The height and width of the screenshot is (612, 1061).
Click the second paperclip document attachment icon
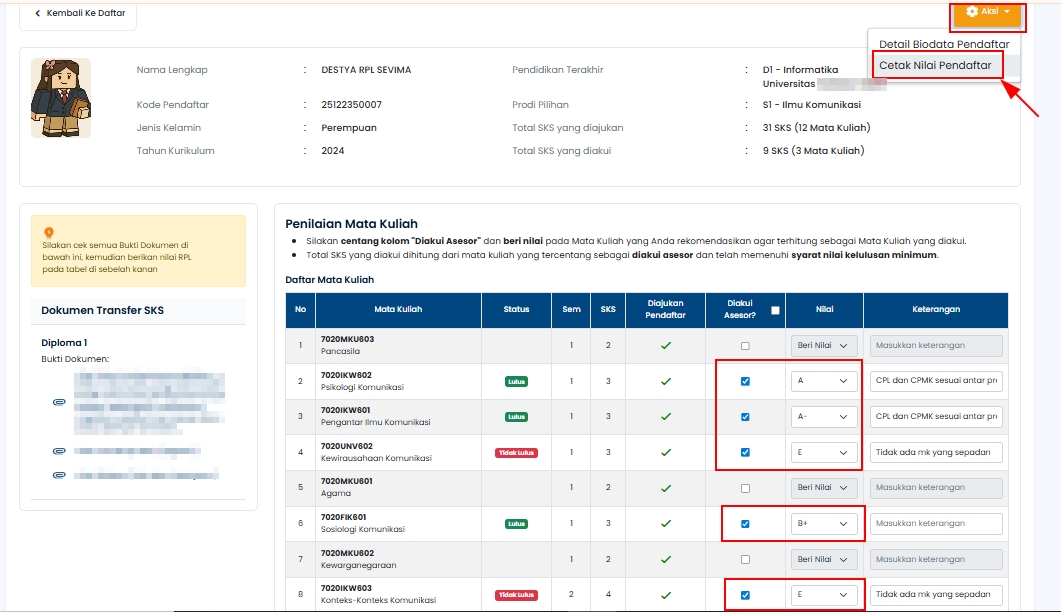coord(60,451)
